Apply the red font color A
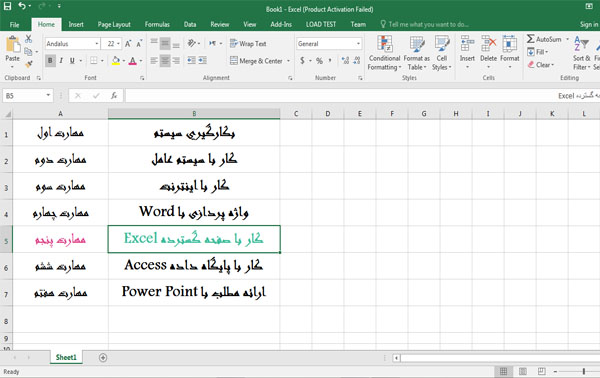600x378 pixels. [x=132, y=60]
